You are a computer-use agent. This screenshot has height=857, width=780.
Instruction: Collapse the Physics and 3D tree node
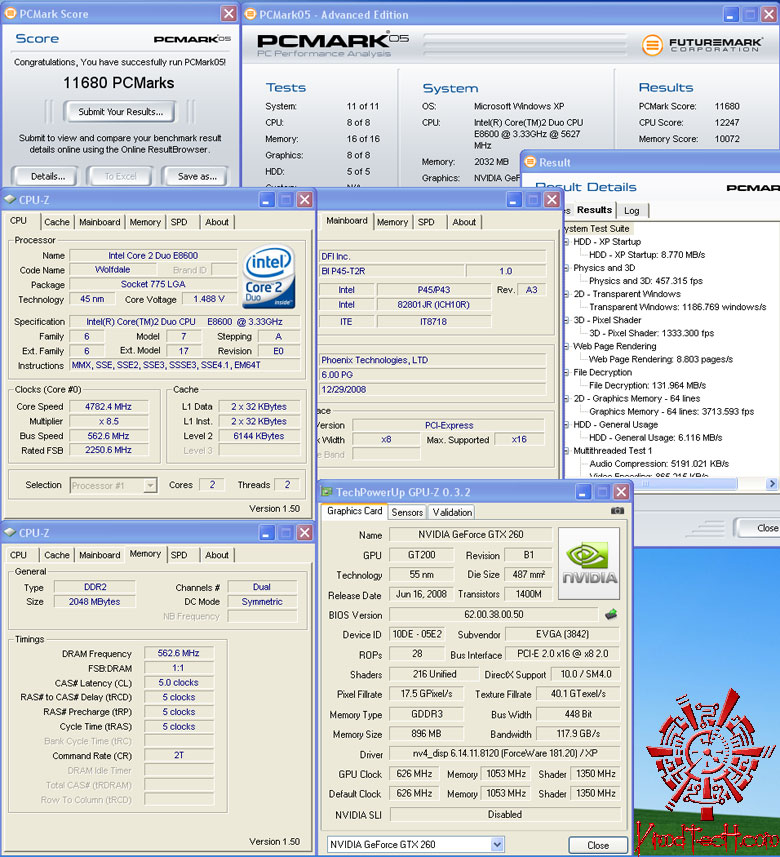pyautogui.click(x=567, y=268)
